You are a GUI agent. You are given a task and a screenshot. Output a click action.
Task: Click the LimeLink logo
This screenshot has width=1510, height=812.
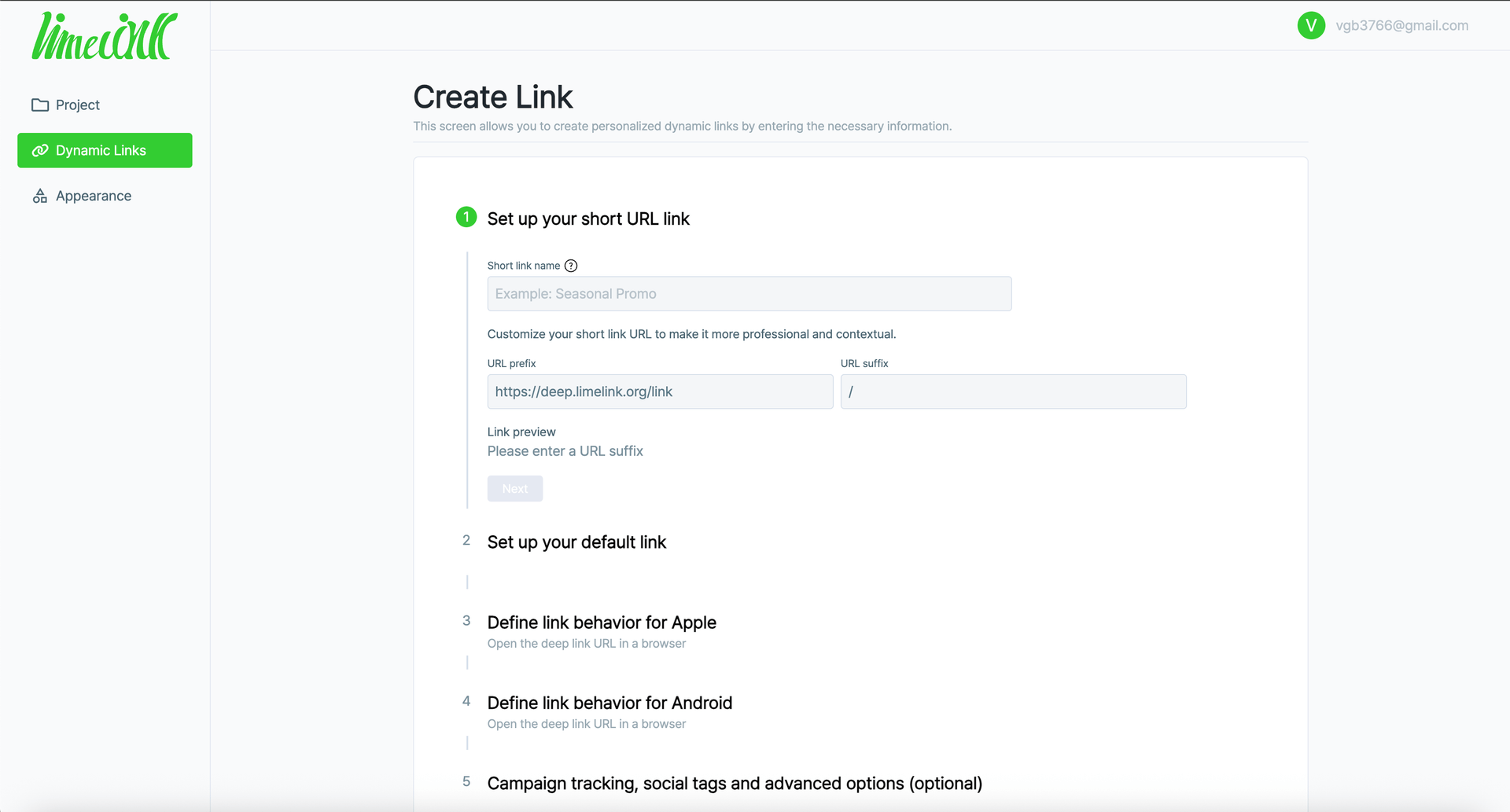click(105, 36)
